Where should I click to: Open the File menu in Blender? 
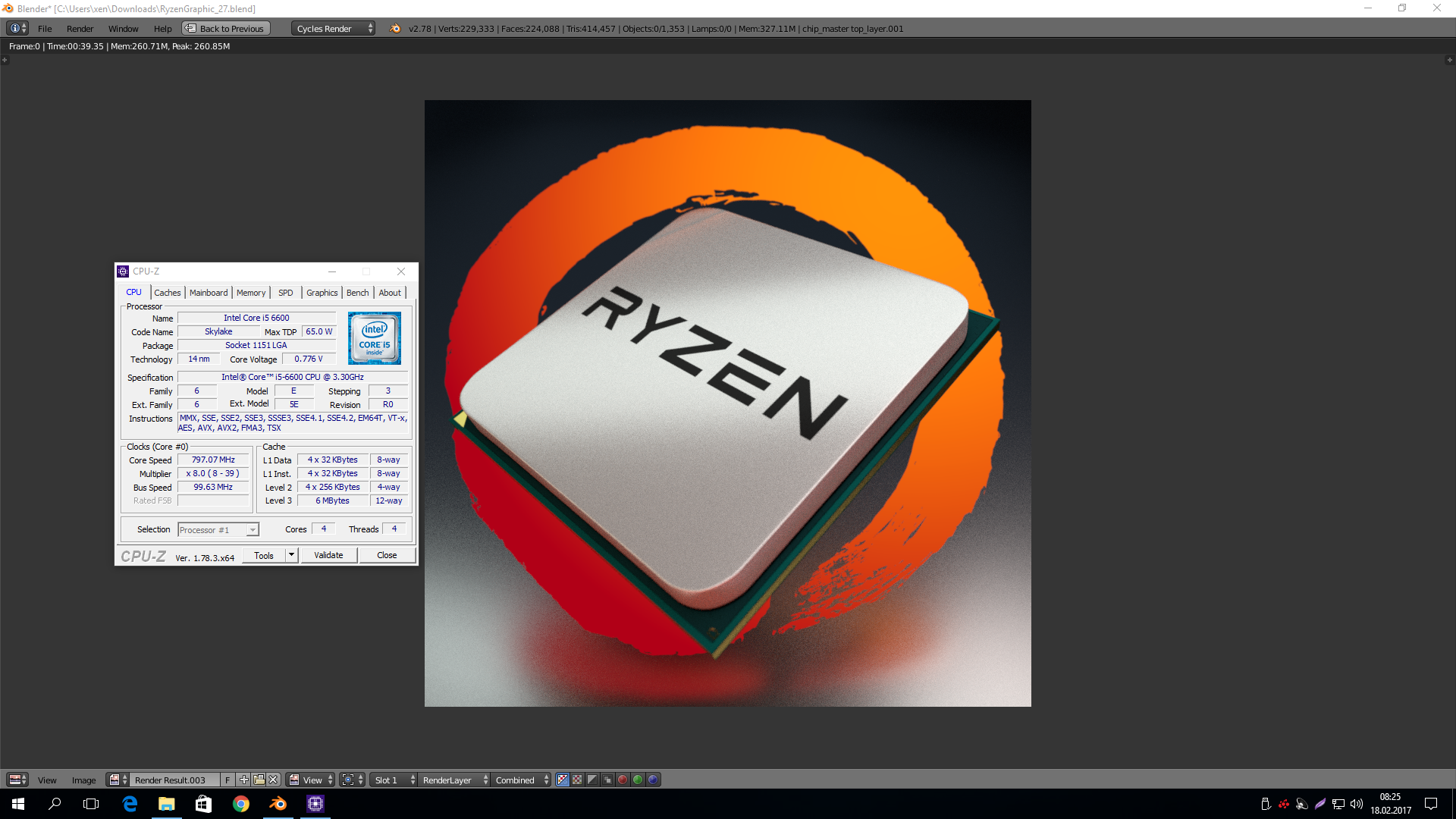[x=45, y=29]
